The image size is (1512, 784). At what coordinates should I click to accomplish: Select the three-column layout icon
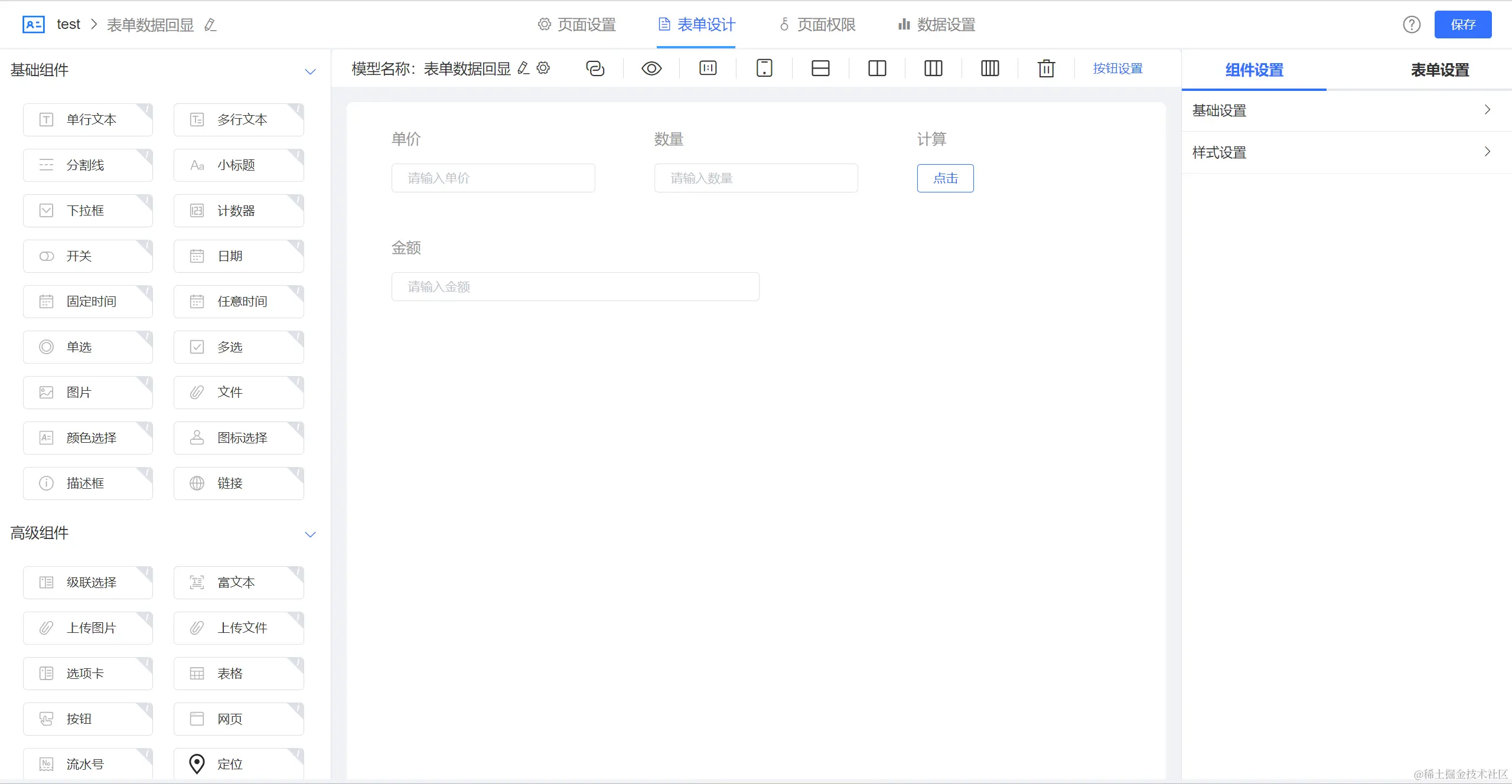pyautogui.click(x=933, y=68)
